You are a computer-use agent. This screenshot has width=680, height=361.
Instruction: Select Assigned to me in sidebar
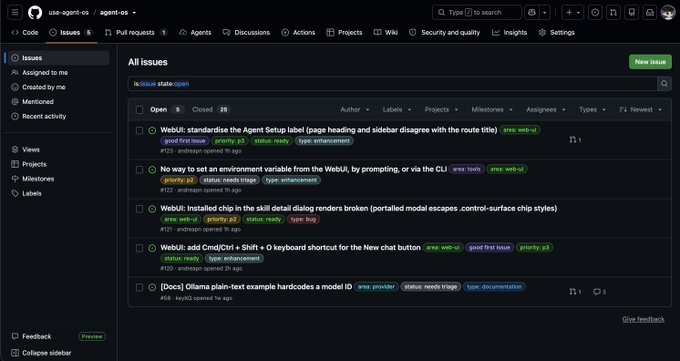pos(58,72)
